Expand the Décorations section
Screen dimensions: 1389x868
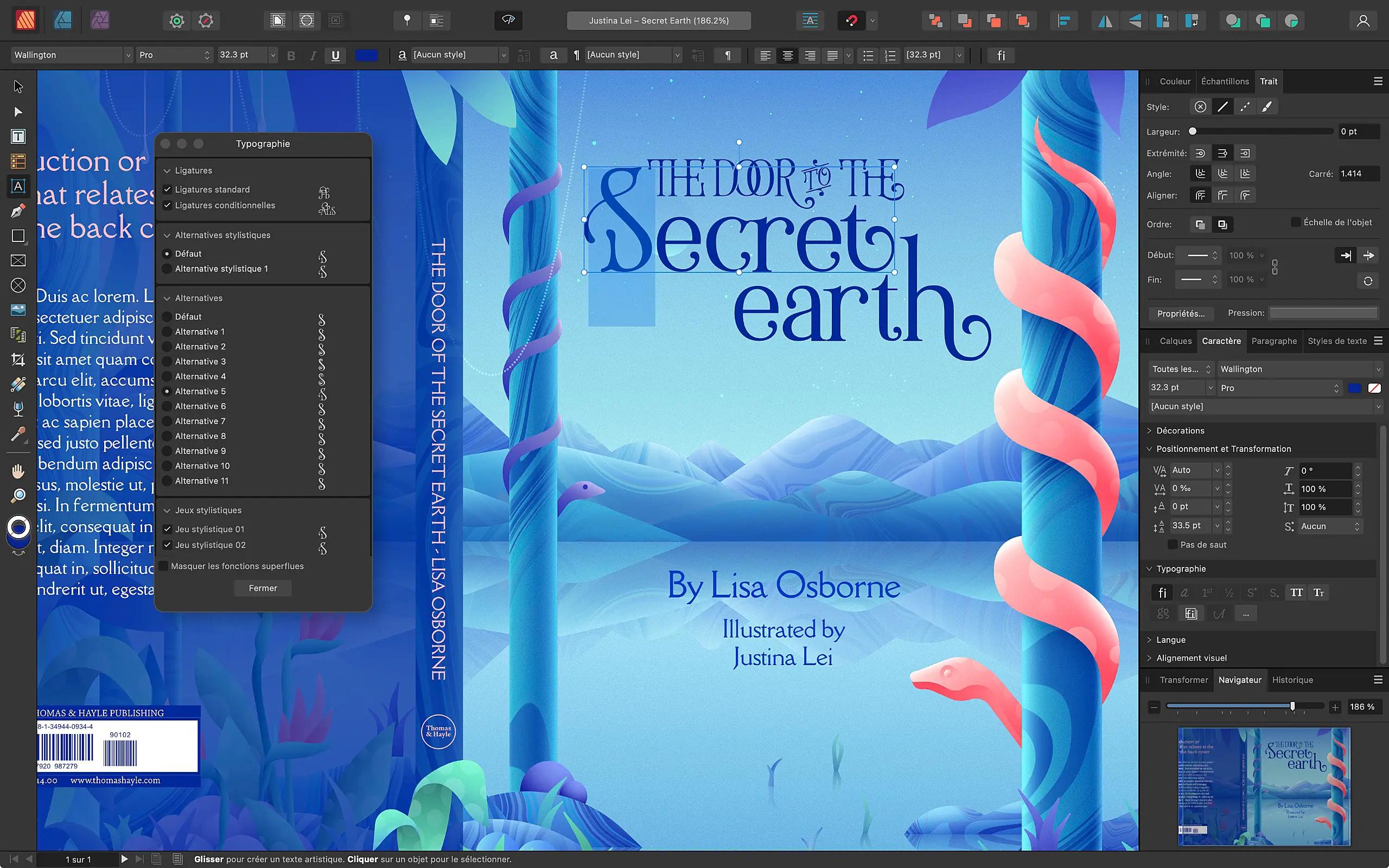pos(1149,431)
